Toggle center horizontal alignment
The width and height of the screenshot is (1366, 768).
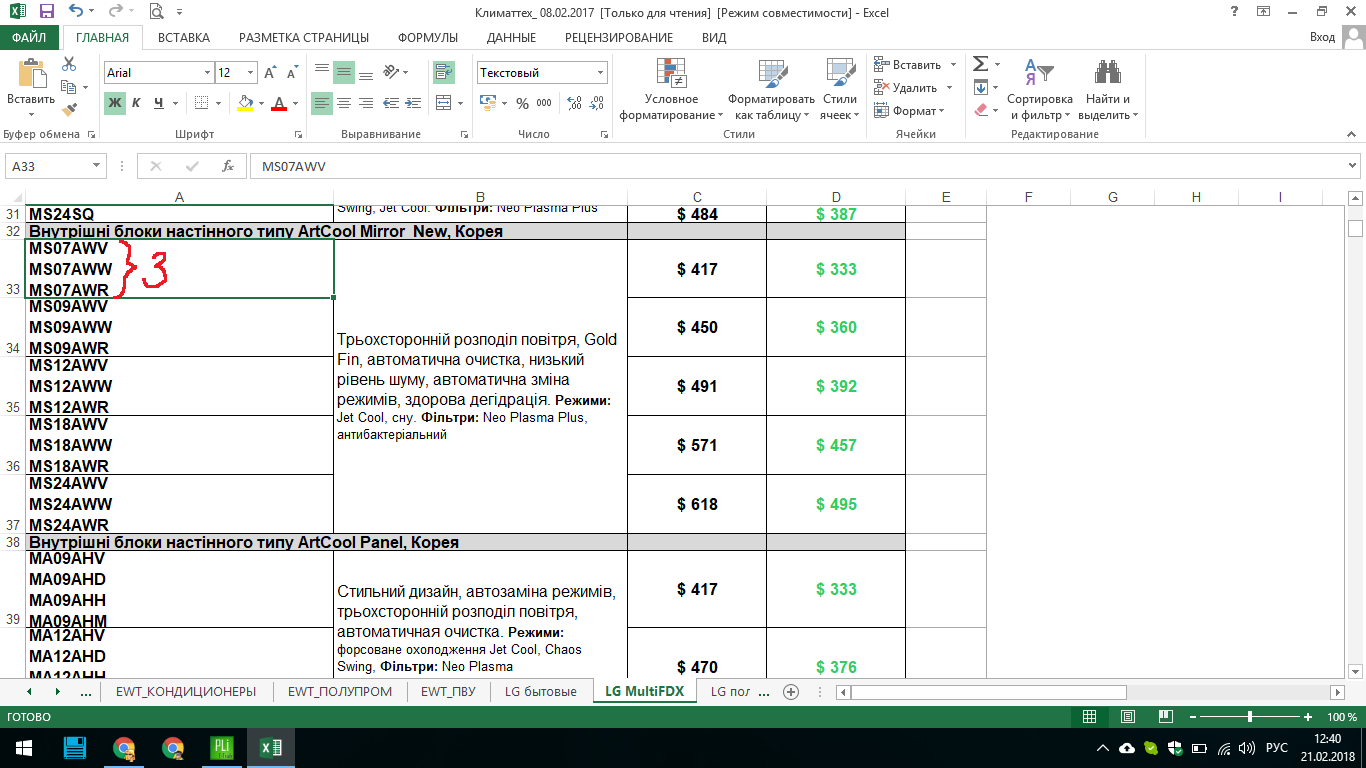click(x=344, y=103)
